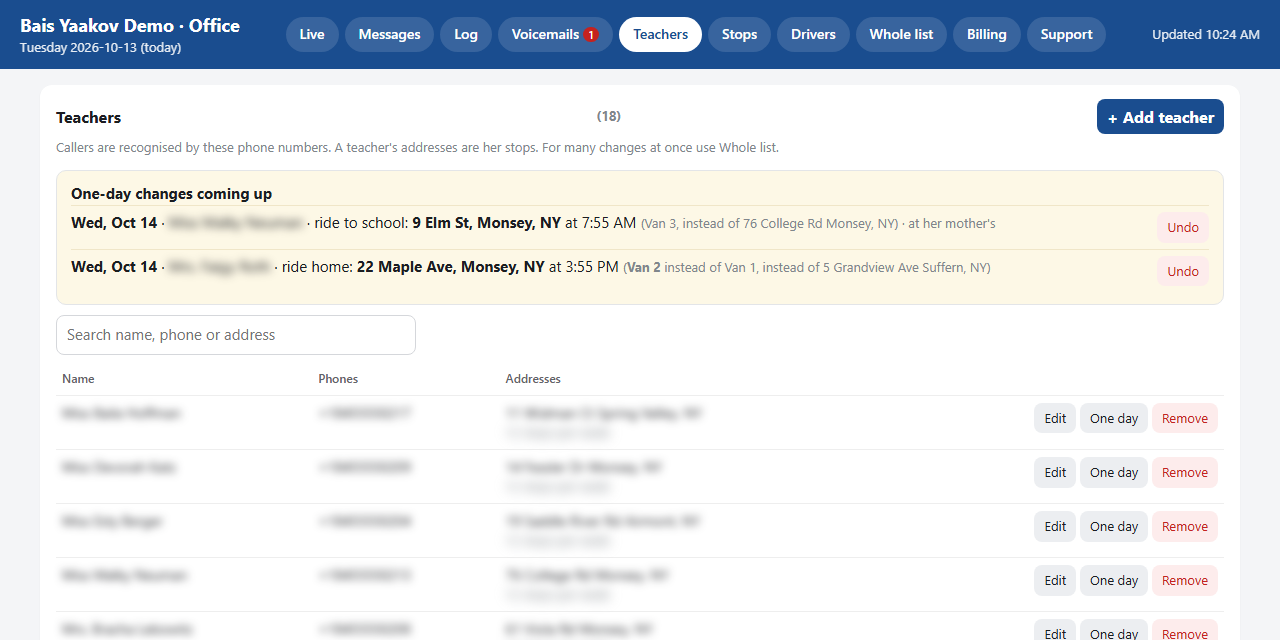1280x640 pixels.
Task: Remove the second teacher in the list
Action: (x=1185, y=473)
